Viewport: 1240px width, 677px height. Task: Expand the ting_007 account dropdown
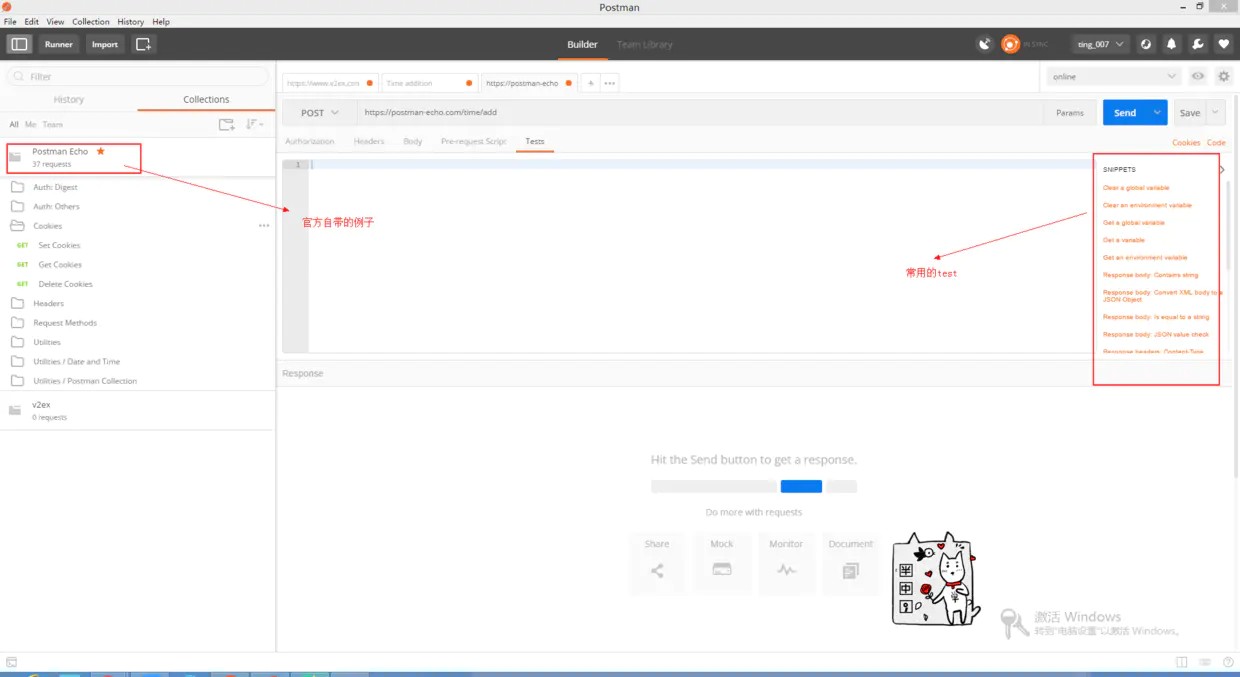[x=1101, y=44]
